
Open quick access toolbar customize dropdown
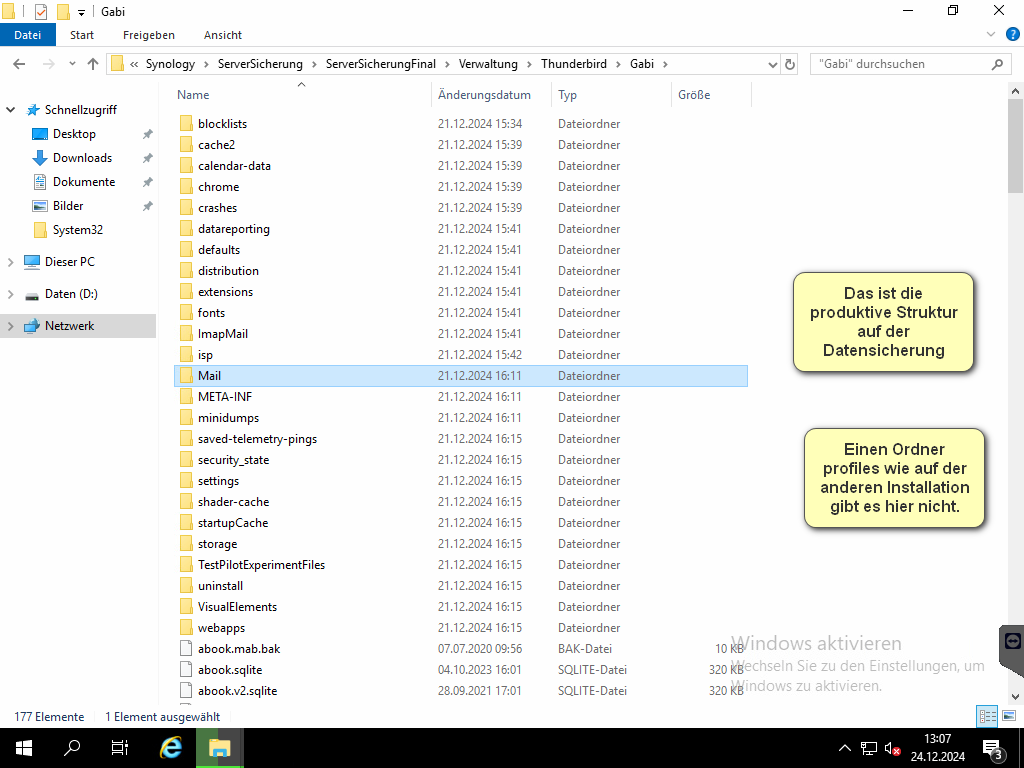(x=81, y=12)
